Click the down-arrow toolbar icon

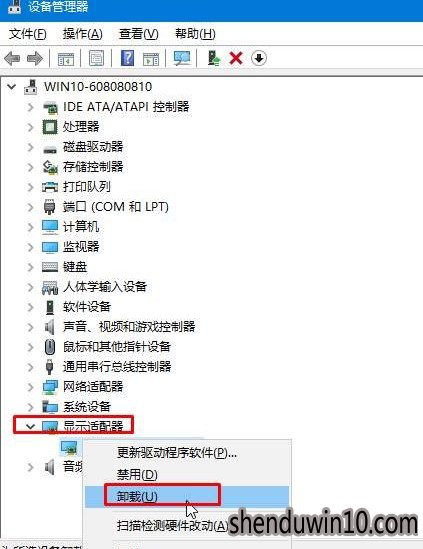click(259, 58)
